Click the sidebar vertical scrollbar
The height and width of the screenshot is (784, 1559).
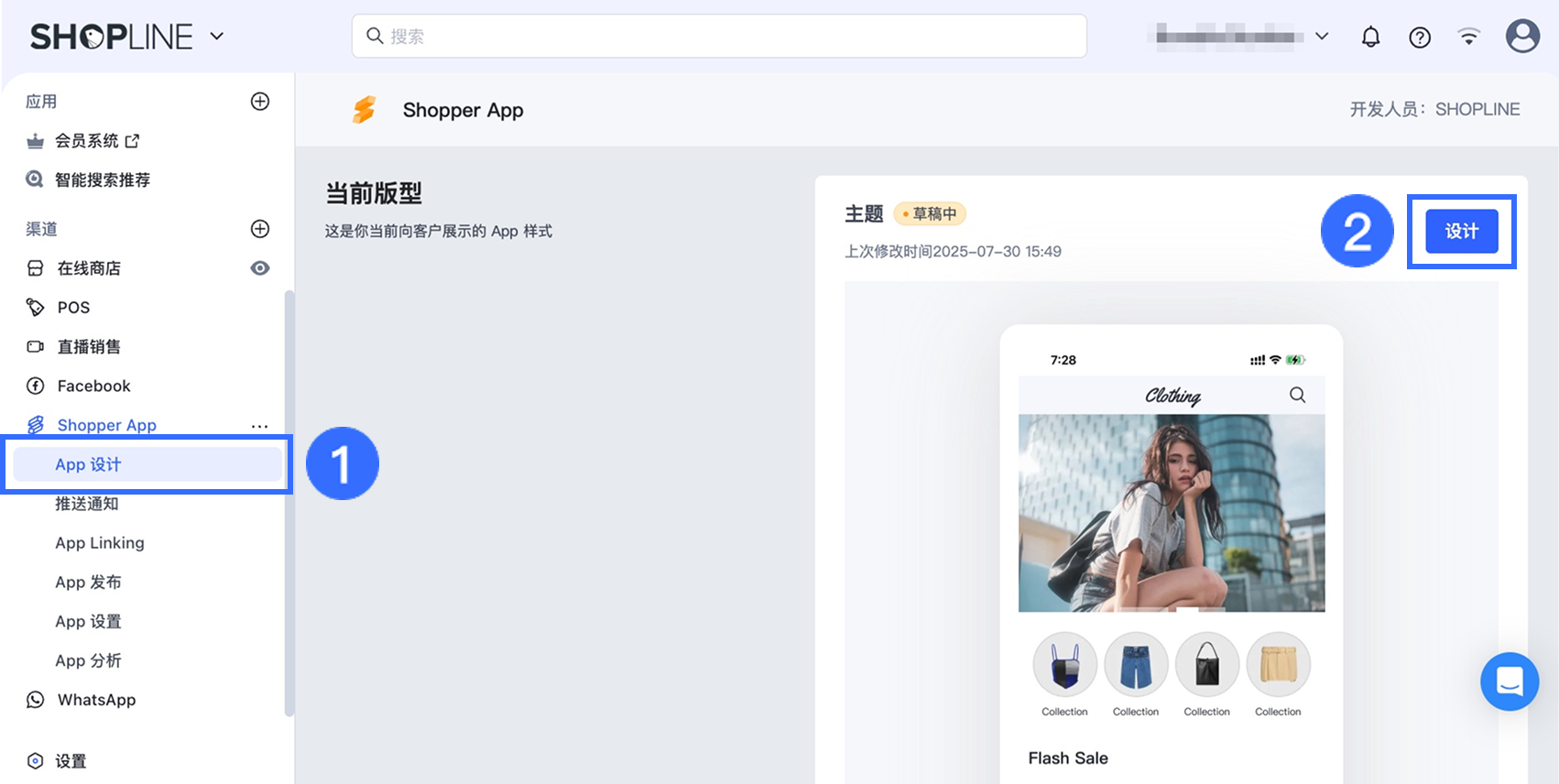point(289,503)
